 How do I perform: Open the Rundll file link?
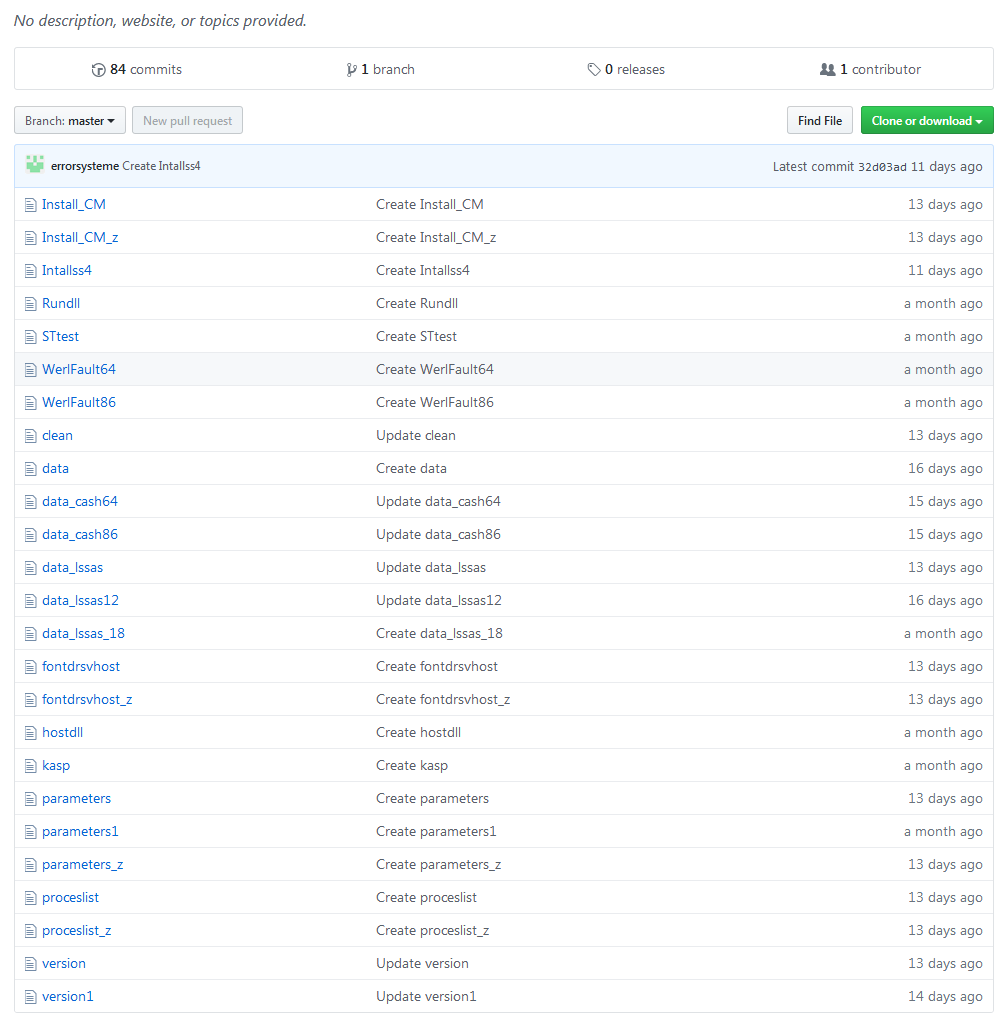(x=61, y=303)
